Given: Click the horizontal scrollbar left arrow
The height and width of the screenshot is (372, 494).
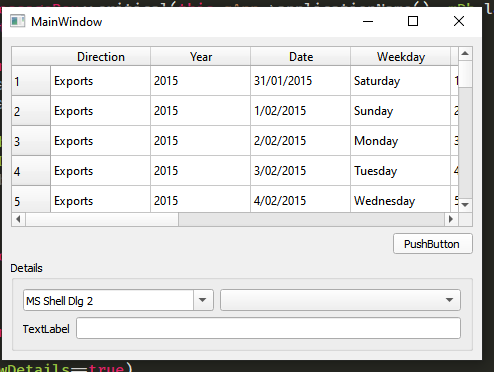Looking at the screenshot, I should click(x=18, y=219).
